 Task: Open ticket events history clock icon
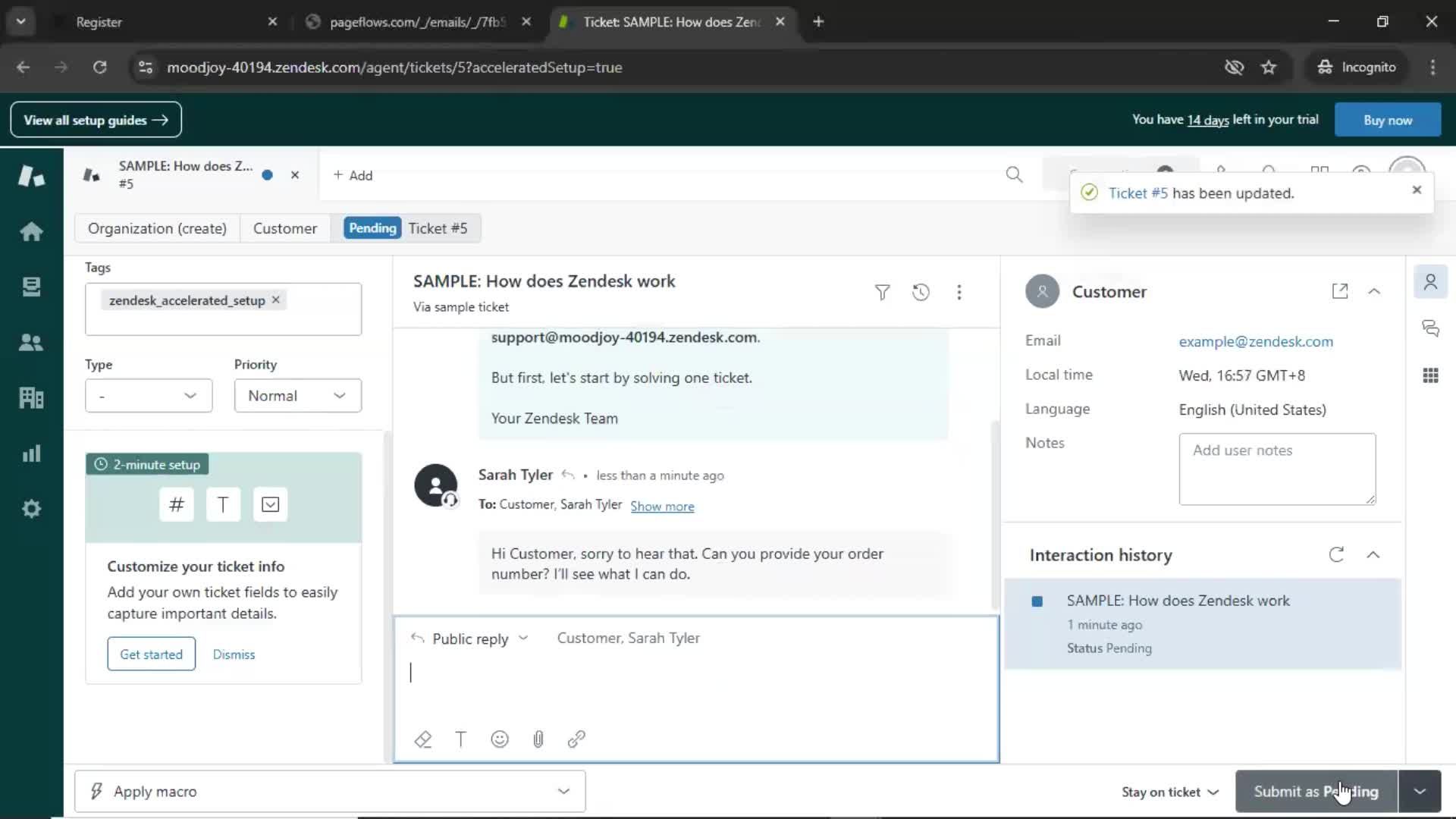click(x=921, y=292)
